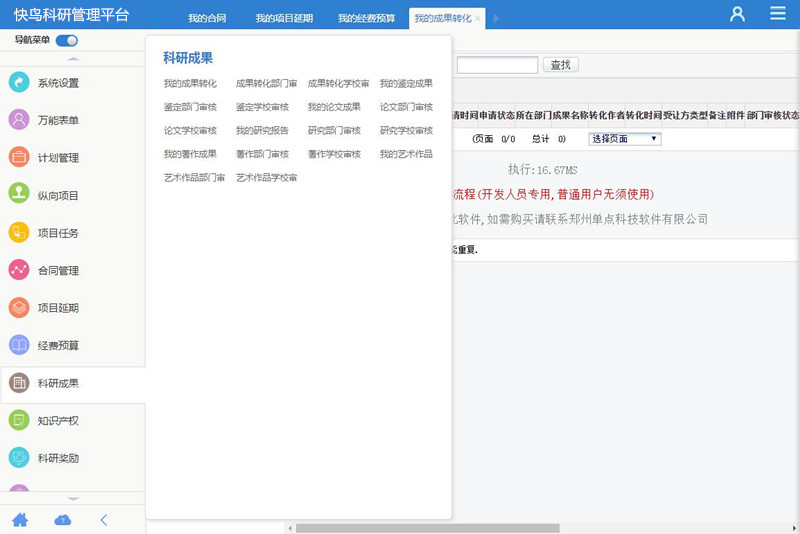Expand sidebar list downward arrow
800x534 pixels.
(73, 499)
